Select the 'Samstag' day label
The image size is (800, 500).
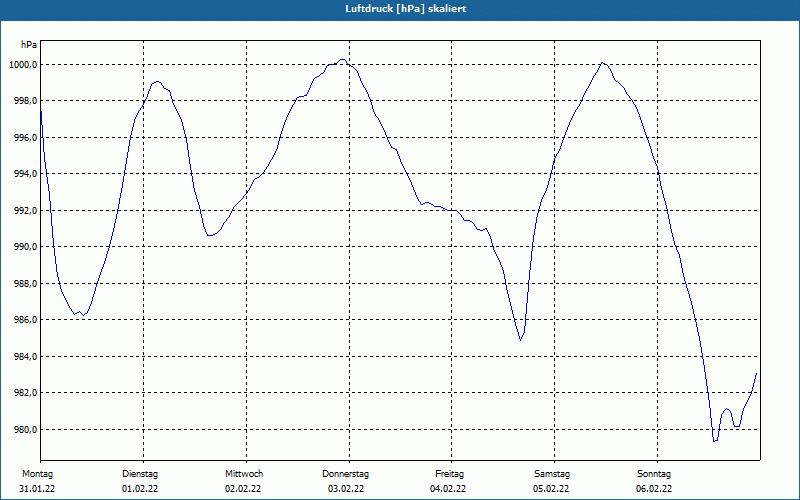point(552,474)
